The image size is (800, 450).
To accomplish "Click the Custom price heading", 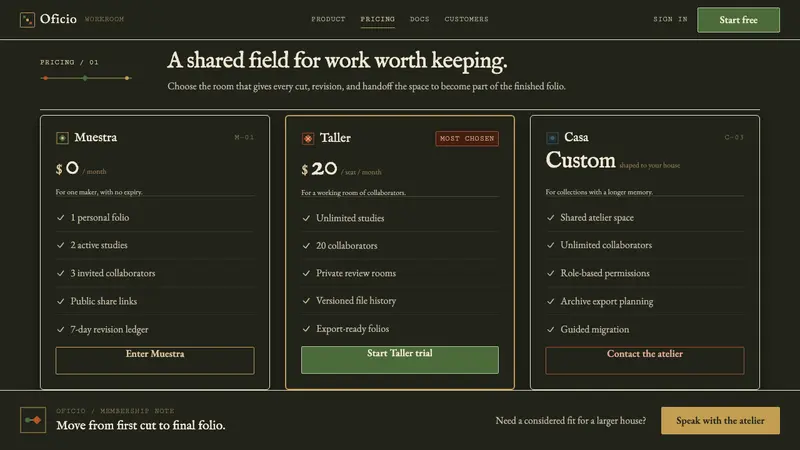I will [x=581, y=160].
